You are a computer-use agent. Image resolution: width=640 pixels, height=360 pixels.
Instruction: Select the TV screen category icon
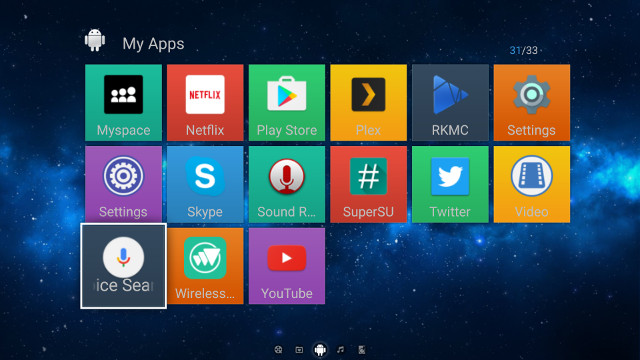click(x=299, y=350)
